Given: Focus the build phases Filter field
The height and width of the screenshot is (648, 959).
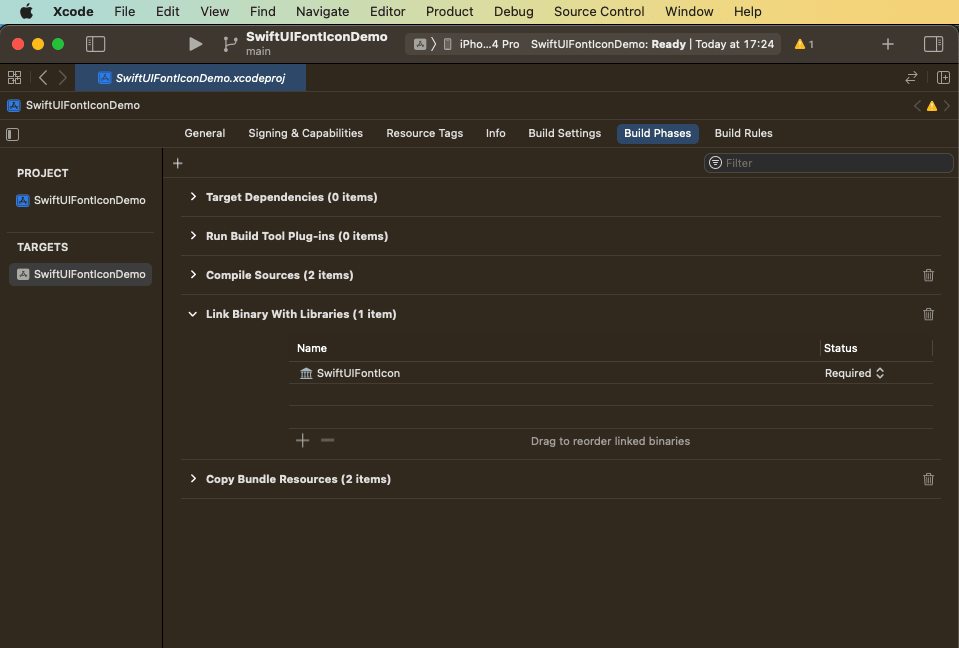Looking at the screenshot, I should tap(828, 163).
